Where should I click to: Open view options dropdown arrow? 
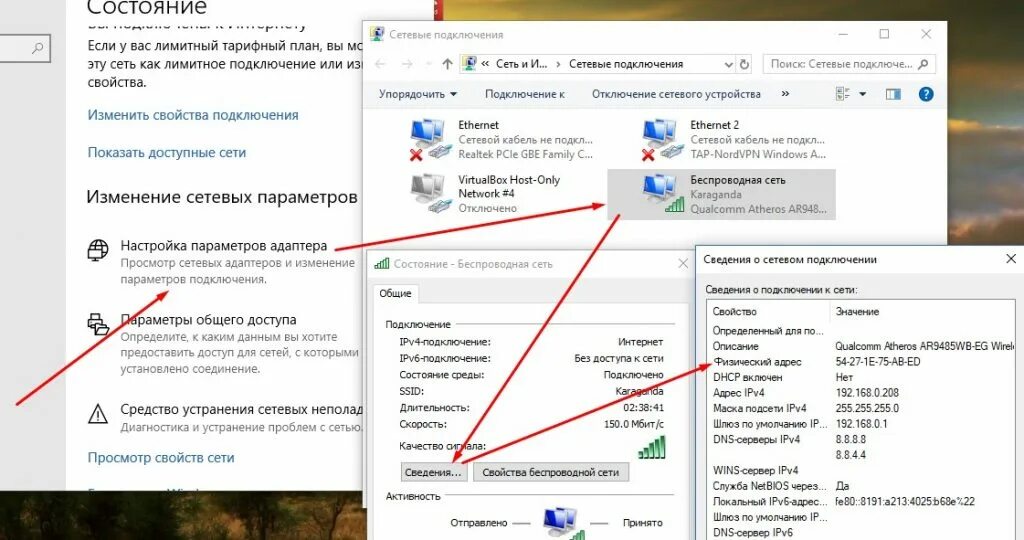click(x=863, y=94)
